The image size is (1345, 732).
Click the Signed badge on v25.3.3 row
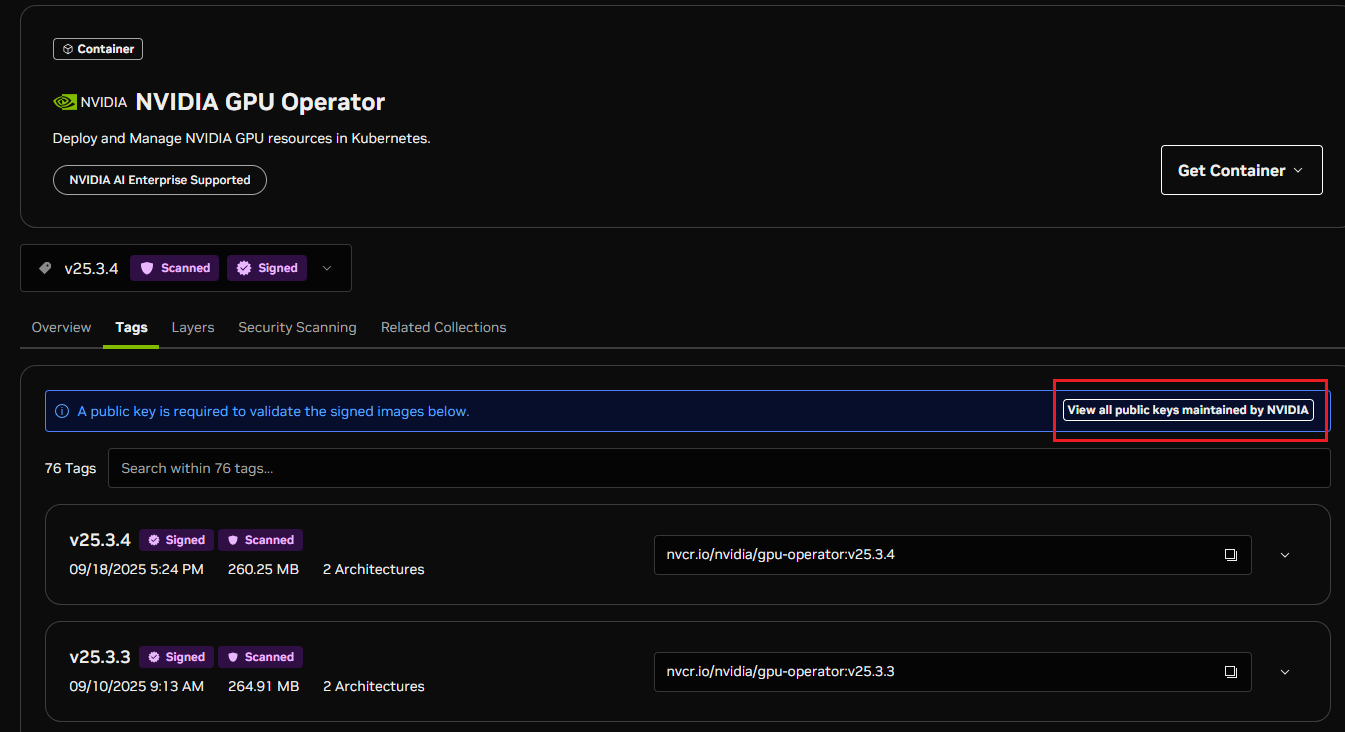[176, 657]
